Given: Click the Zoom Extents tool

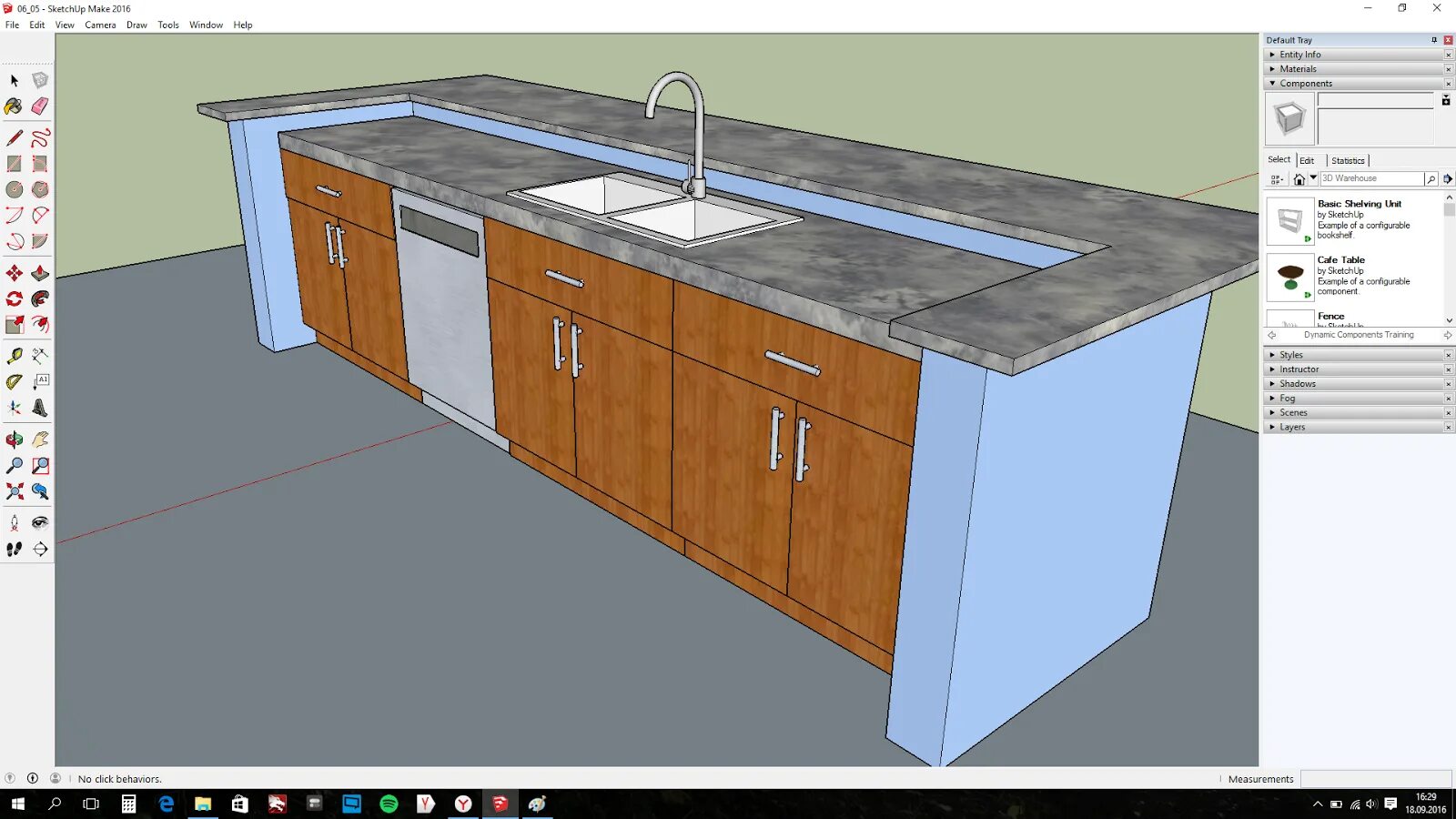Looking at the screenshot, I should [x=15, y=491].
